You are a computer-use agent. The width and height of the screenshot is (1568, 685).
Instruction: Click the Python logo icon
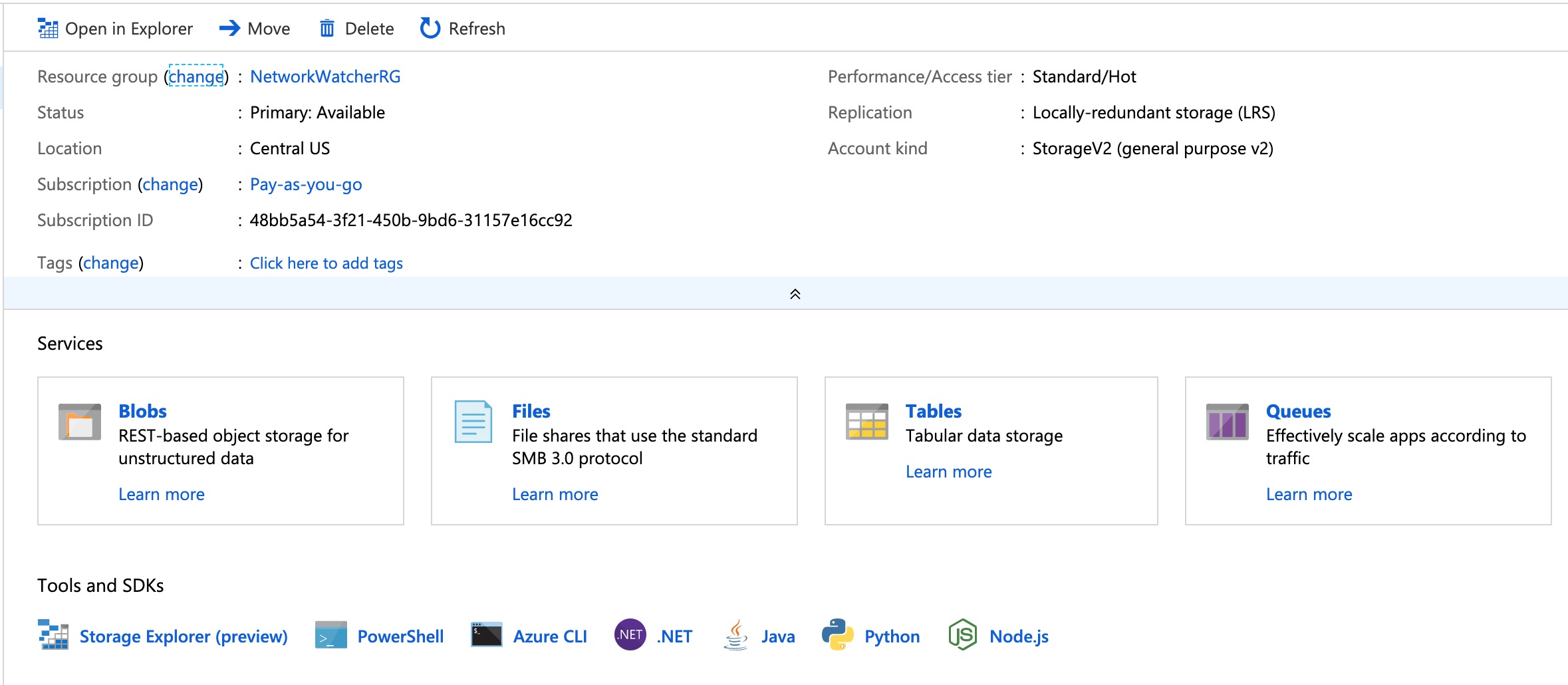point(838,636)
